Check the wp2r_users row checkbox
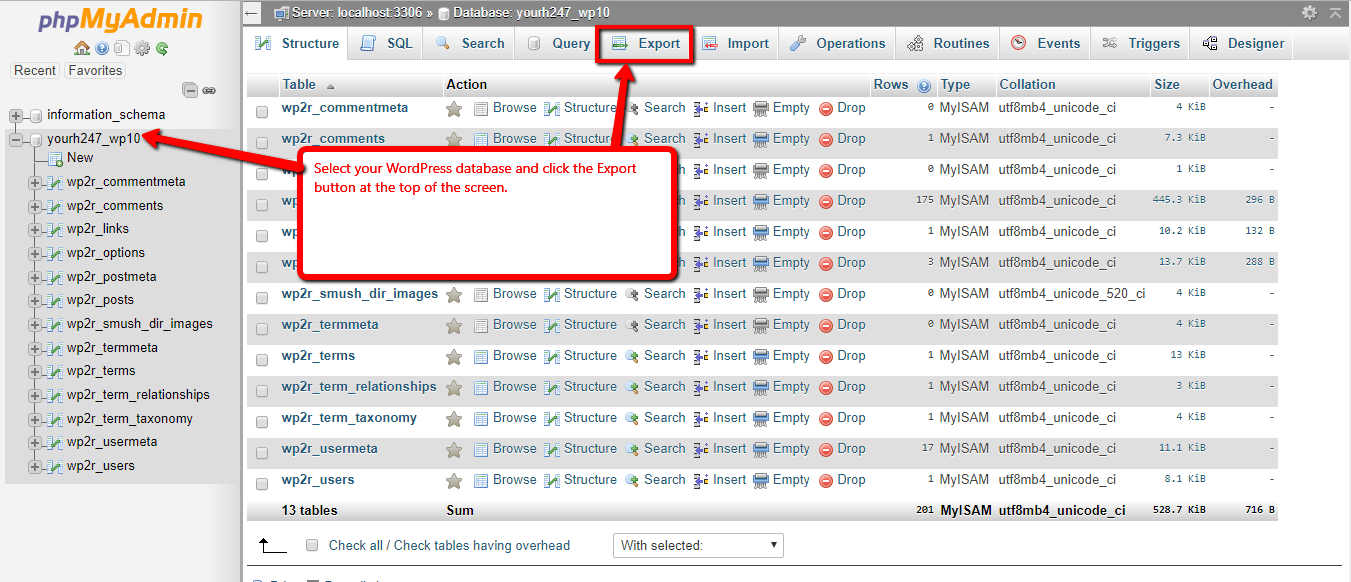The width and height of the screenshot is (1351, 582). 262,484
